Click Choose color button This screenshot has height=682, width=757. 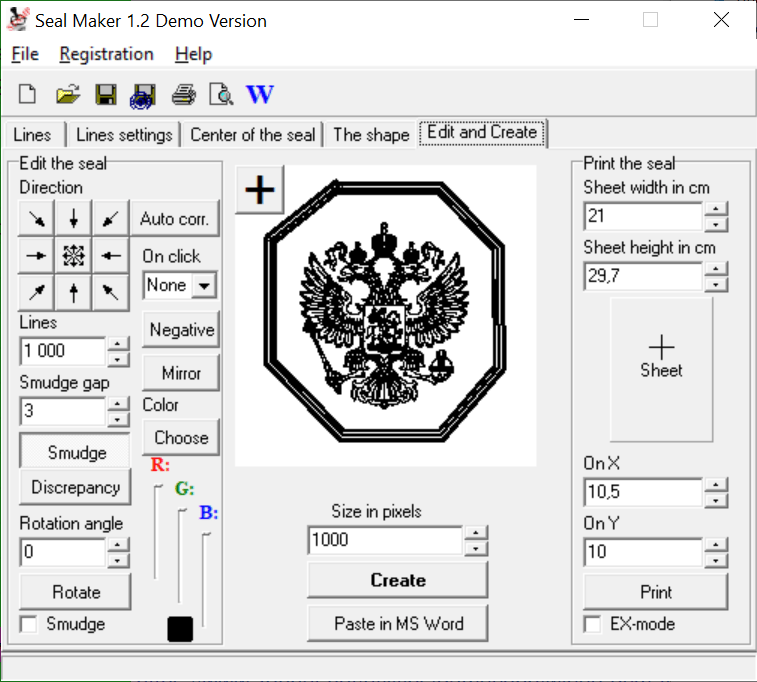coord(182,438)
